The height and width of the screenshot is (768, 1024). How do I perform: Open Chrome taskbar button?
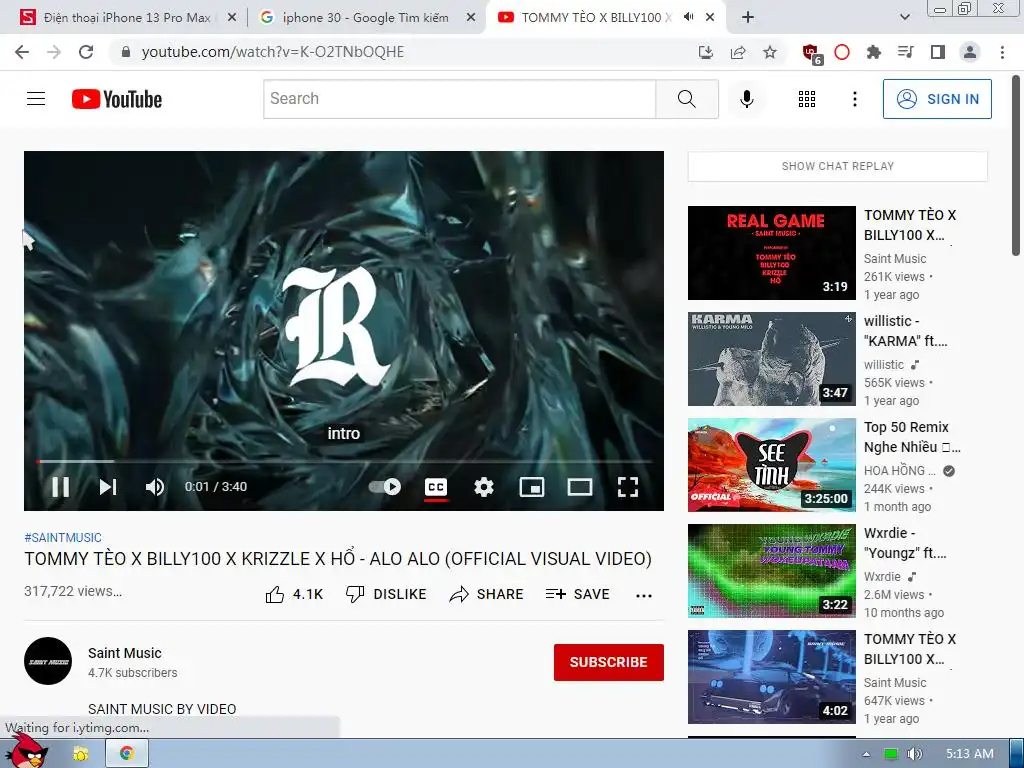[127, 753]
